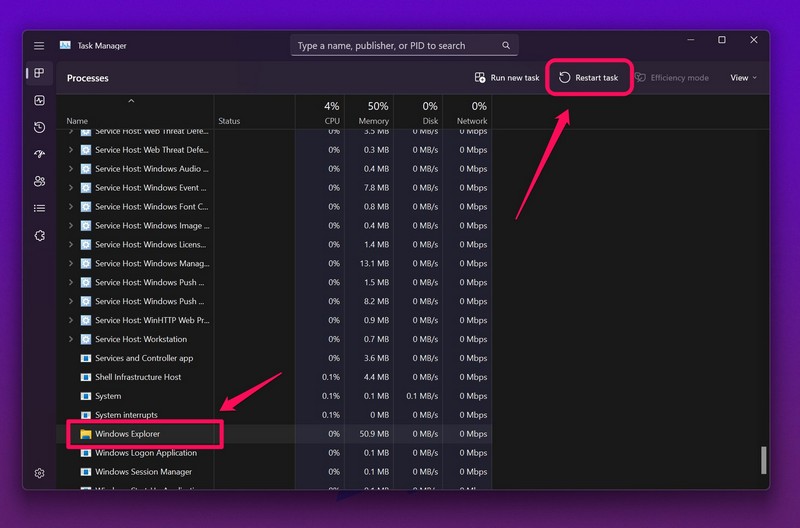Expand Service Host: Windows Font Cache entry

coord(71,207)
